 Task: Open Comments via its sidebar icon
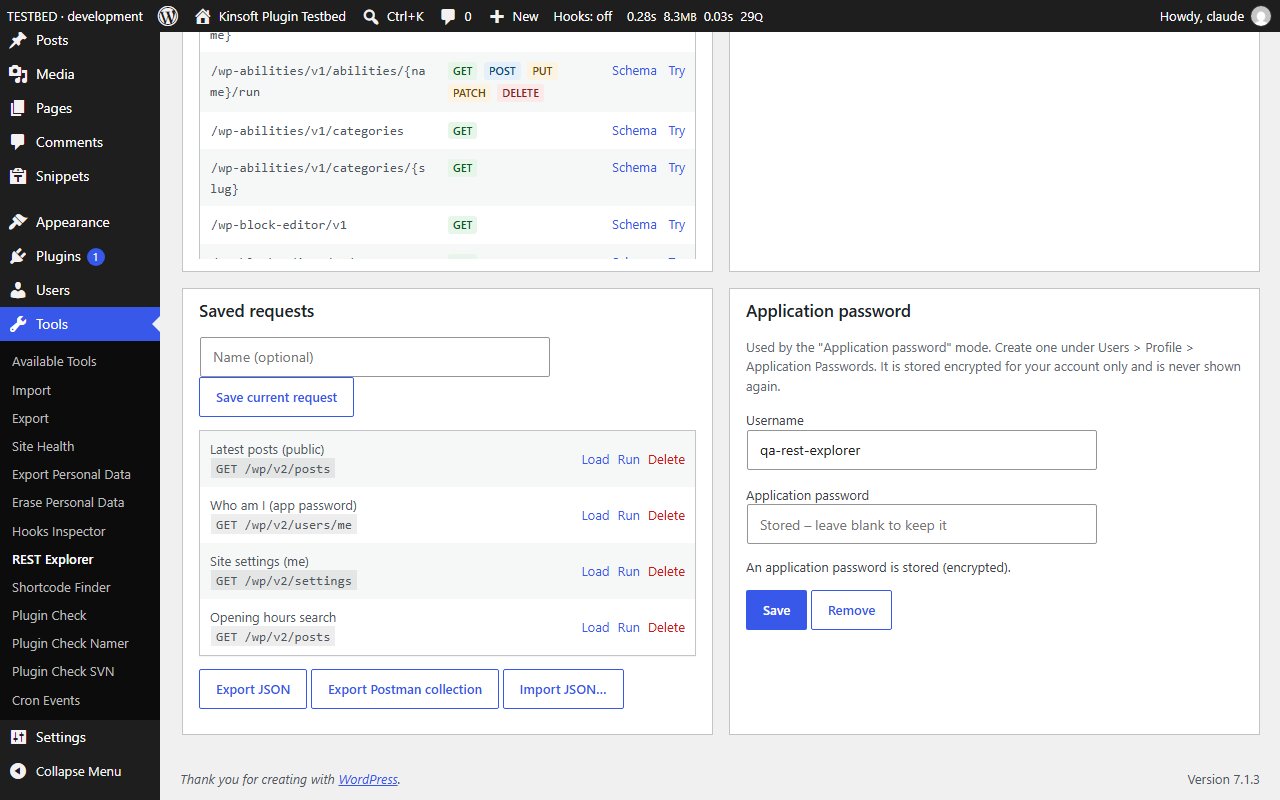pos(18,143)
